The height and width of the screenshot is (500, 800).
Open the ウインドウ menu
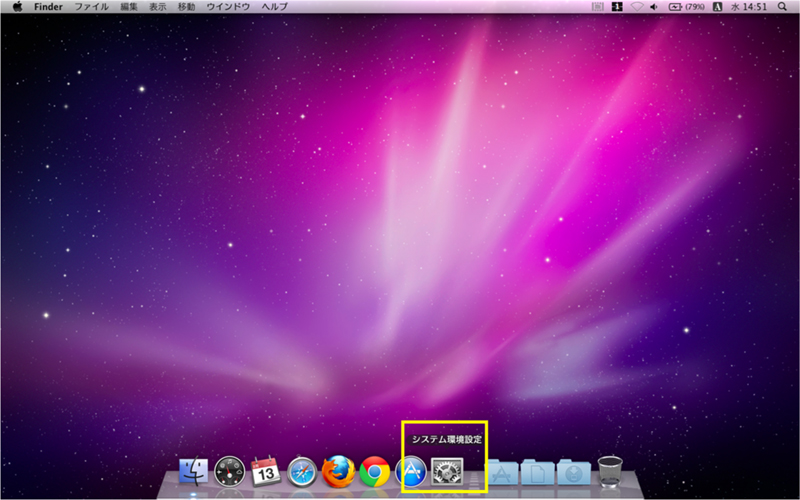(229, 7)
